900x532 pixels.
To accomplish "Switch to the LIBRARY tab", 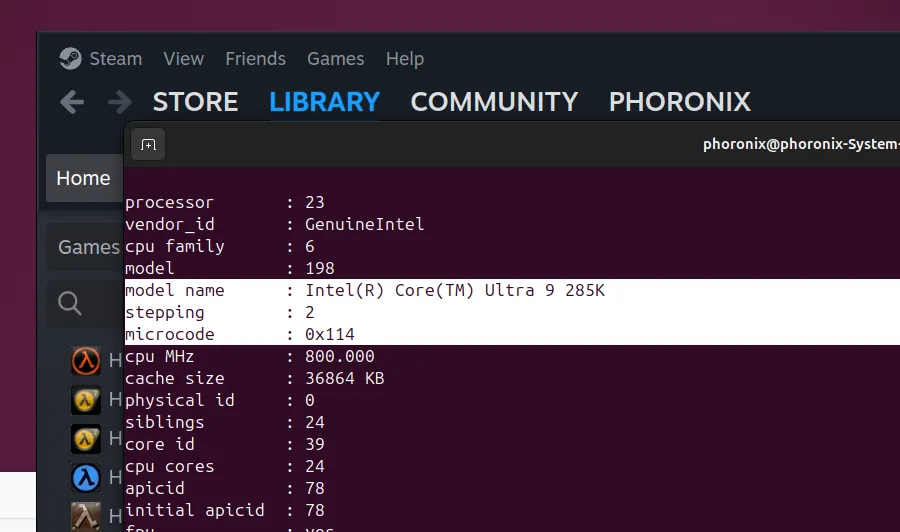I will point(324,102).
